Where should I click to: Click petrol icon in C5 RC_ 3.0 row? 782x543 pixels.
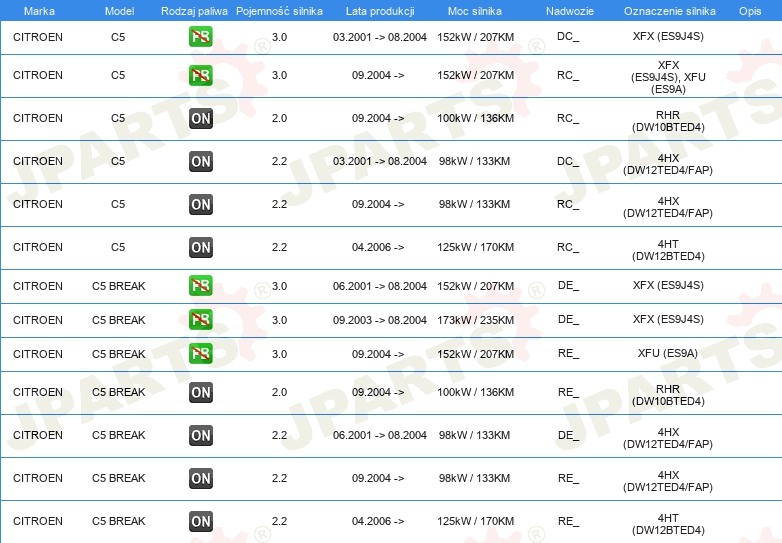[x=200, y=75]
